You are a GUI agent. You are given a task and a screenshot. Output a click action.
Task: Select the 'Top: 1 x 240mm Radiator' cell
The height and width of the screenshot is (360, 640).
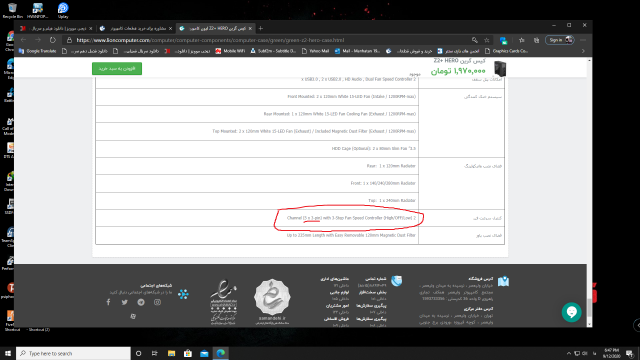(257, 201)
